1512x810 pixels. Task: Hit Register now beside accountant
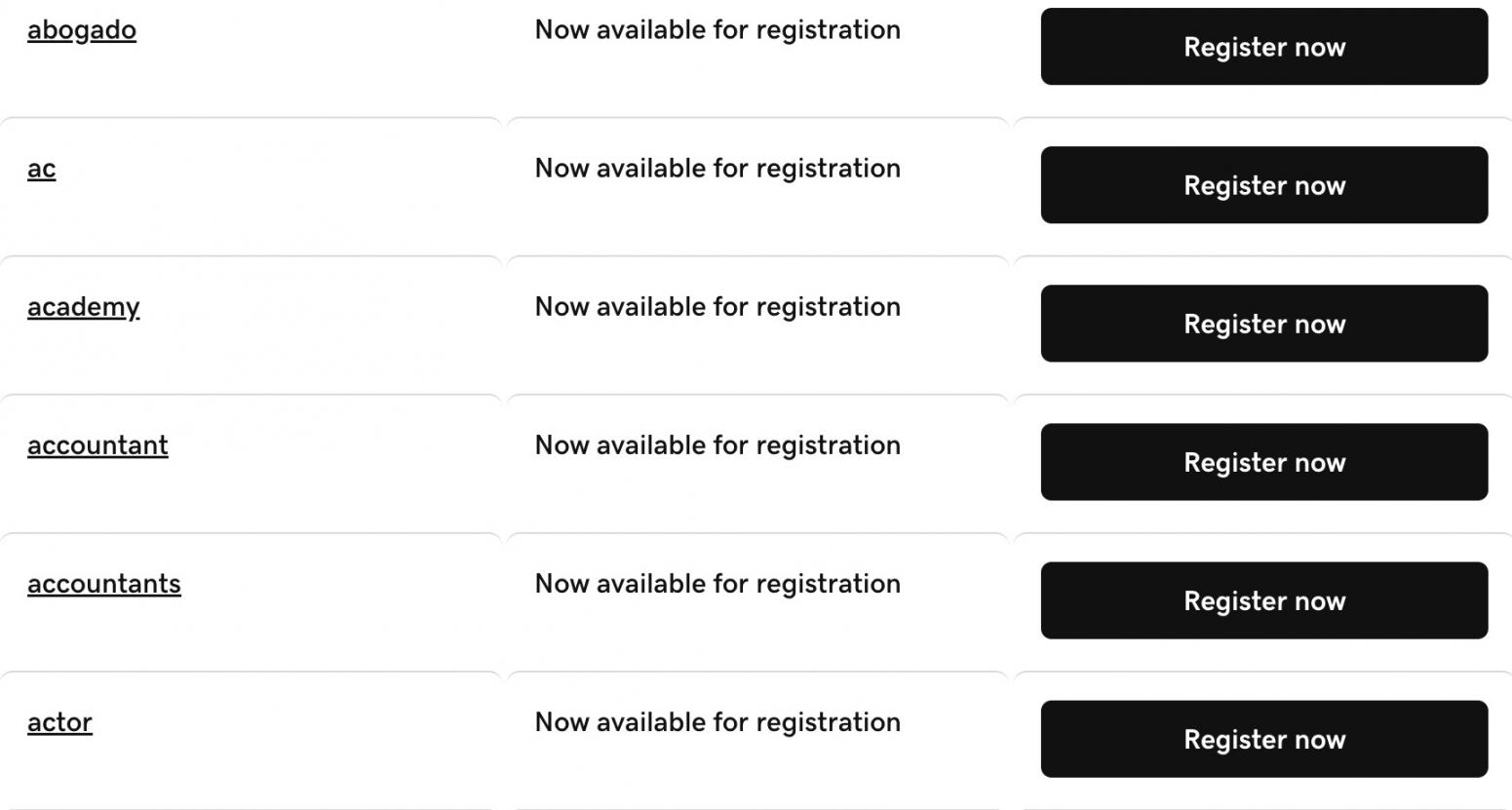pos(1263,462)
